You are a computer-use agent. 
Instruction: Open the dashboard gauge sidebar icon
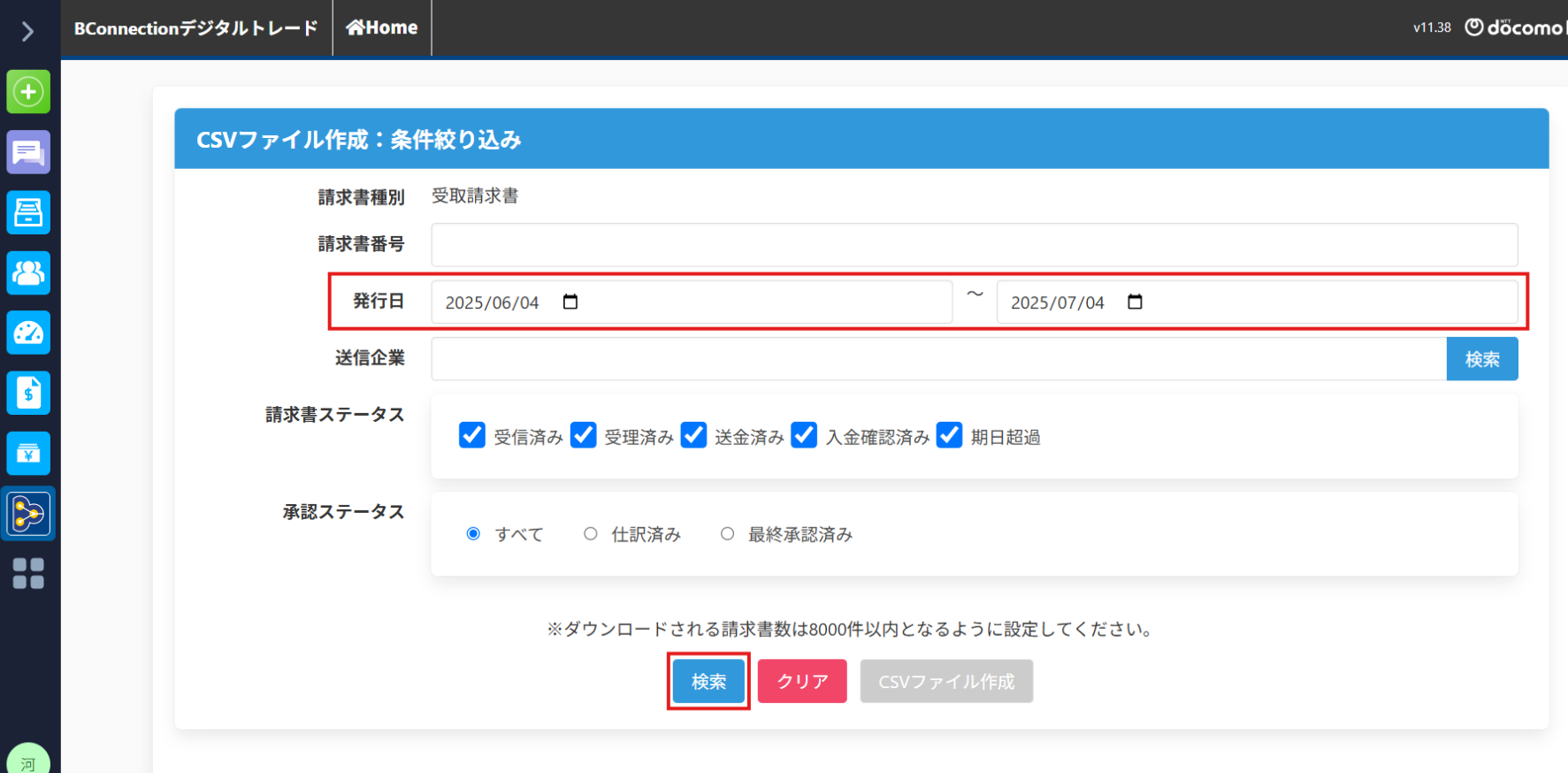click(x=28, y=333)
